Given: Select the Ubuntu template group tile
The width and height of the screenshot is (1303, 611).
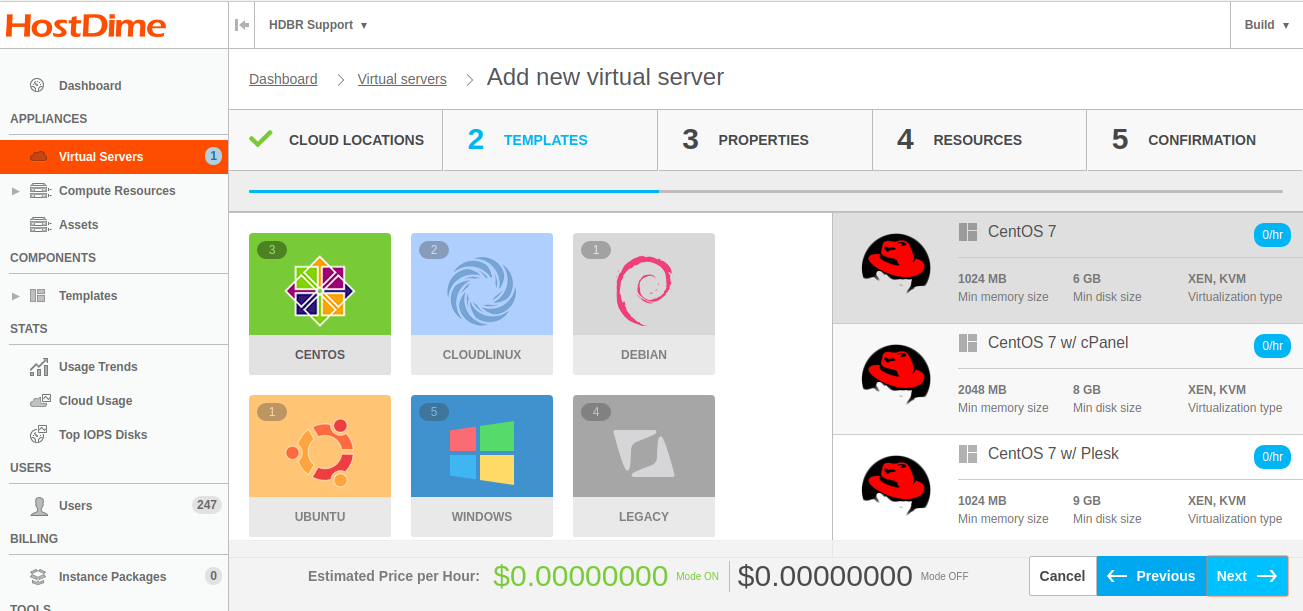Looking at the screenshot, I should click(320, 466).
